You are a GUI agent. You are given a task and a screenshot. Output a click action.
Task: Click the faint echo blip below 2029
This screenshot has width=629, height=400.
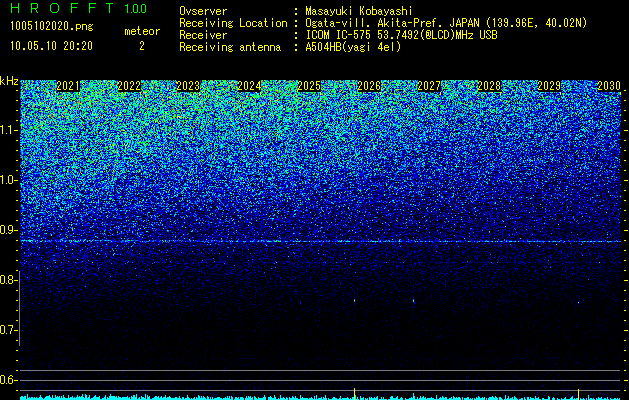click(578, 303)
